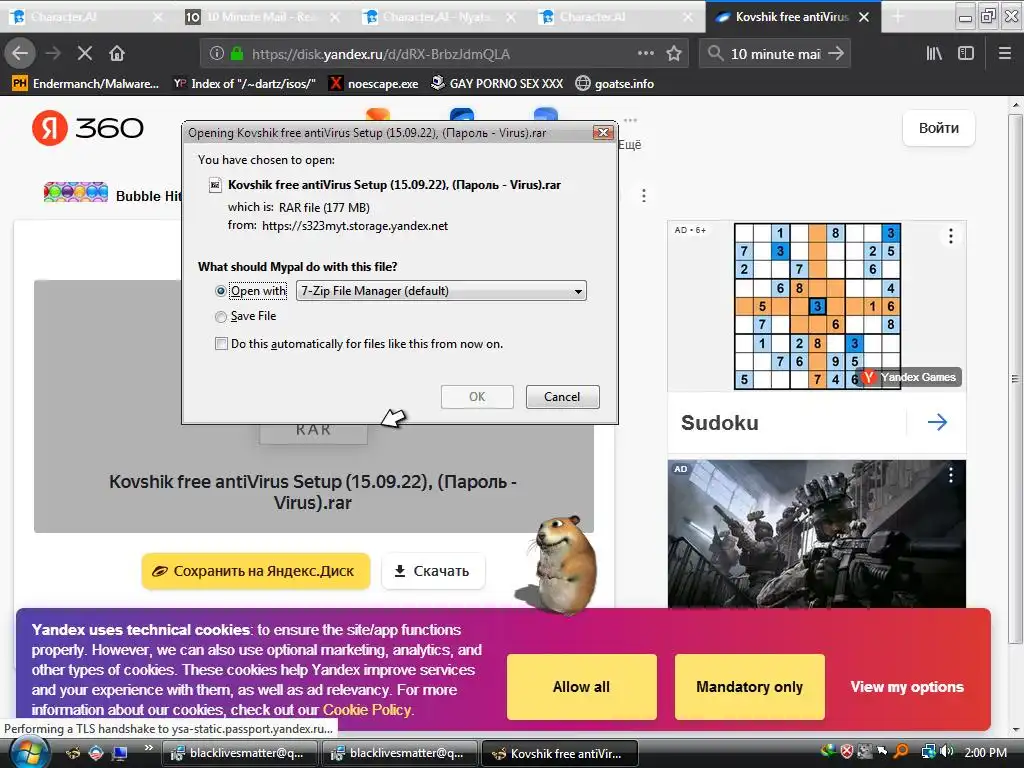Open Kovshik free antiVir... taskbar window
Screen dimensions: 1024x768
pos(559,753)
